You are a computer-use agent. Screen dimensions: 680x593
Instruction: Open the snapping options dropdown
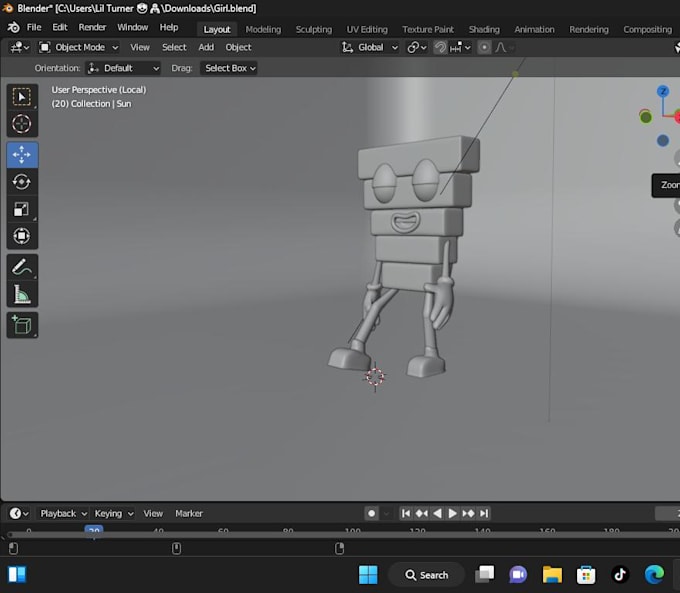(460, 47)
